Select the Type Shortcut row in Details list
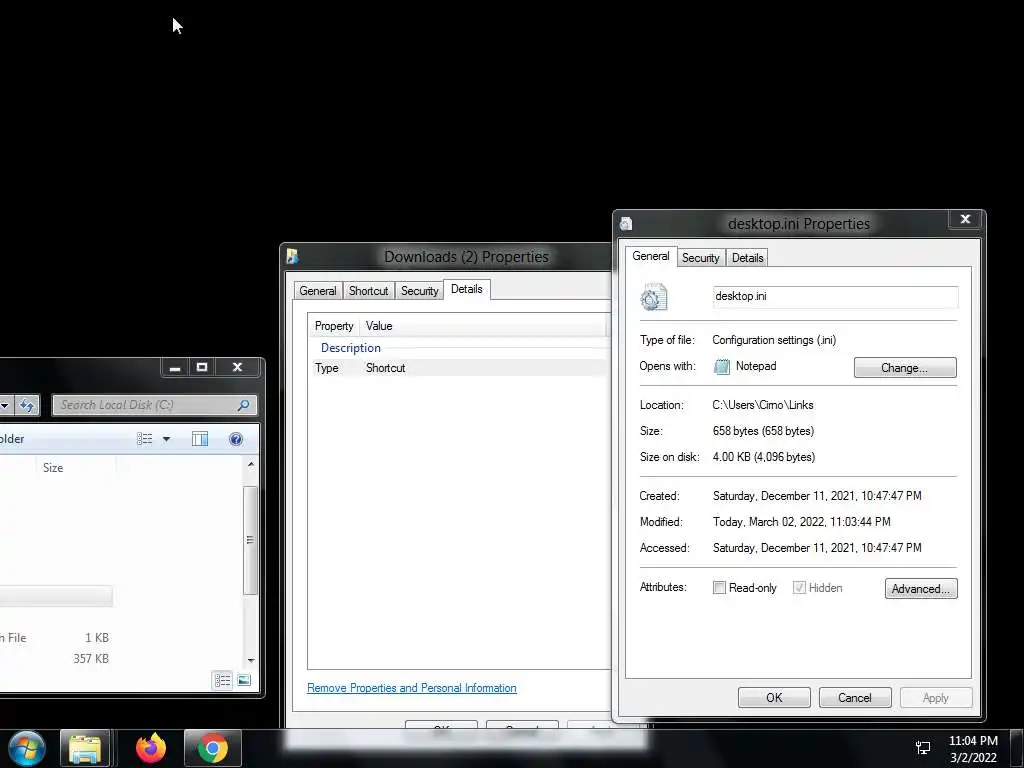This screenshot has height=768, width=1024. pos(459,368)
